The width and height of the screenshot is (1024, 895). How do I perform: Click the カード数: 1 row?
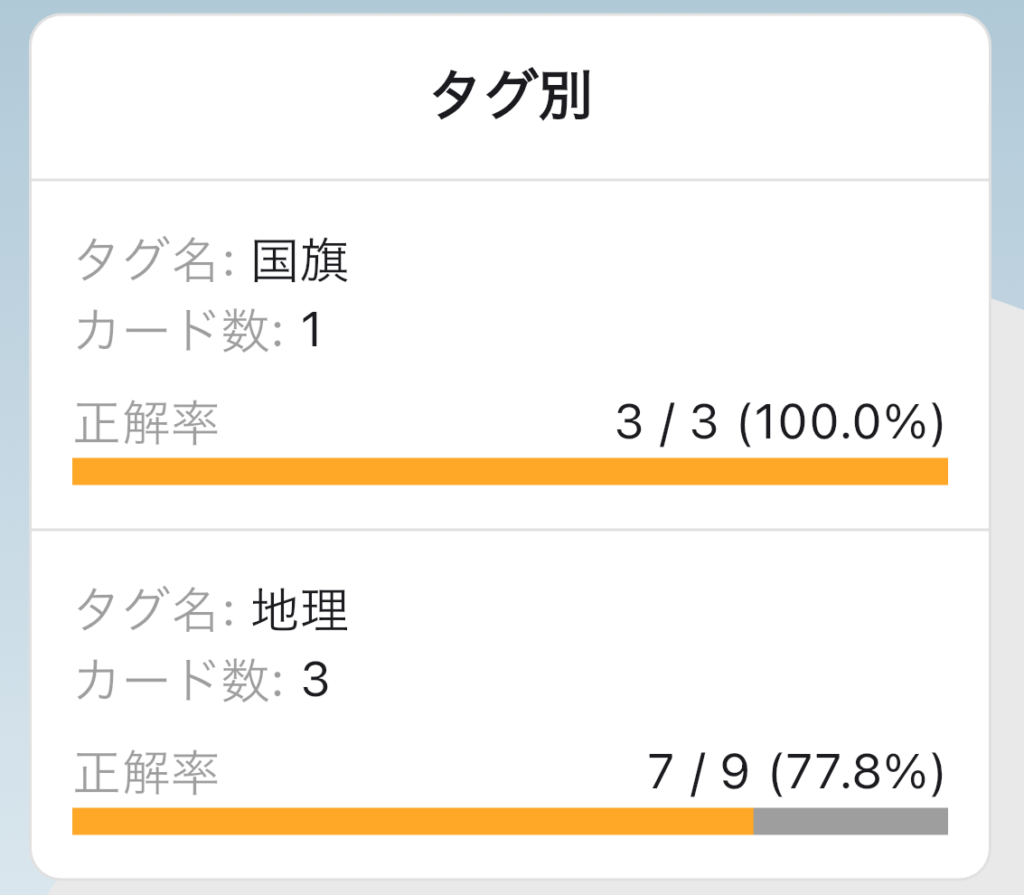click(199, 330)
